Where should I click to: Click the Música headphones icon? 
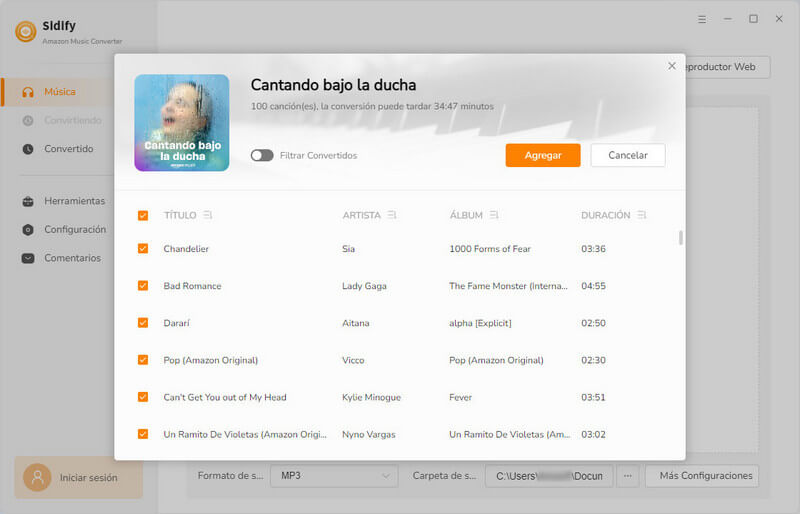click(x=28, y=92)
